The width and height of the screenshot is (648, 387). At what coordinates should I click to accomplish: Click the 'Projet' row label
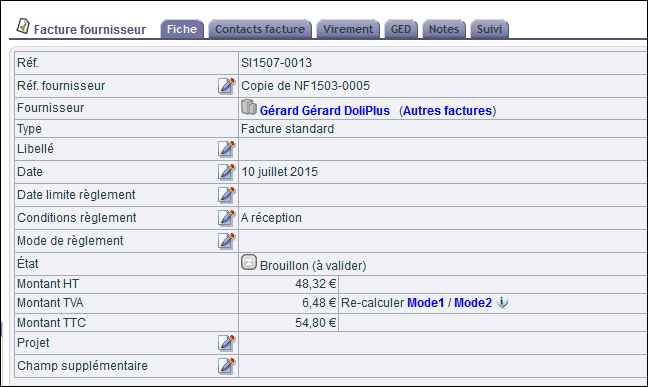click(33, 343)
